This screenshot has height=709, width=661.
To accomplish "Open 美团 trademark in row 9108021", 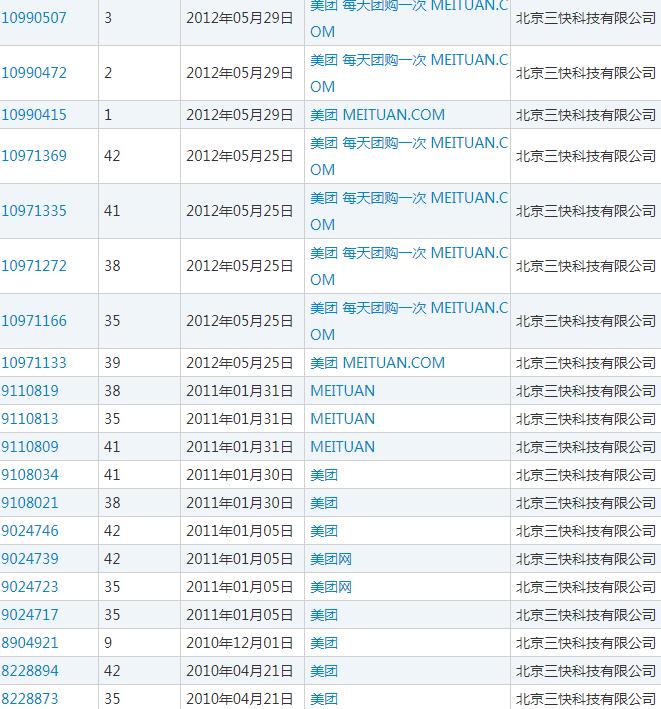I will click(324, 503).
